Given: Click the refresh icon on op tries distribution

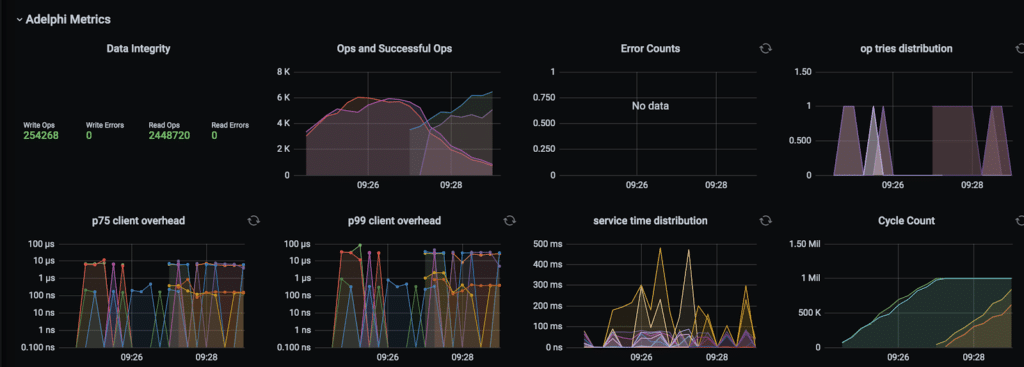Looking at the screenshot, I should click(1019, 48).
